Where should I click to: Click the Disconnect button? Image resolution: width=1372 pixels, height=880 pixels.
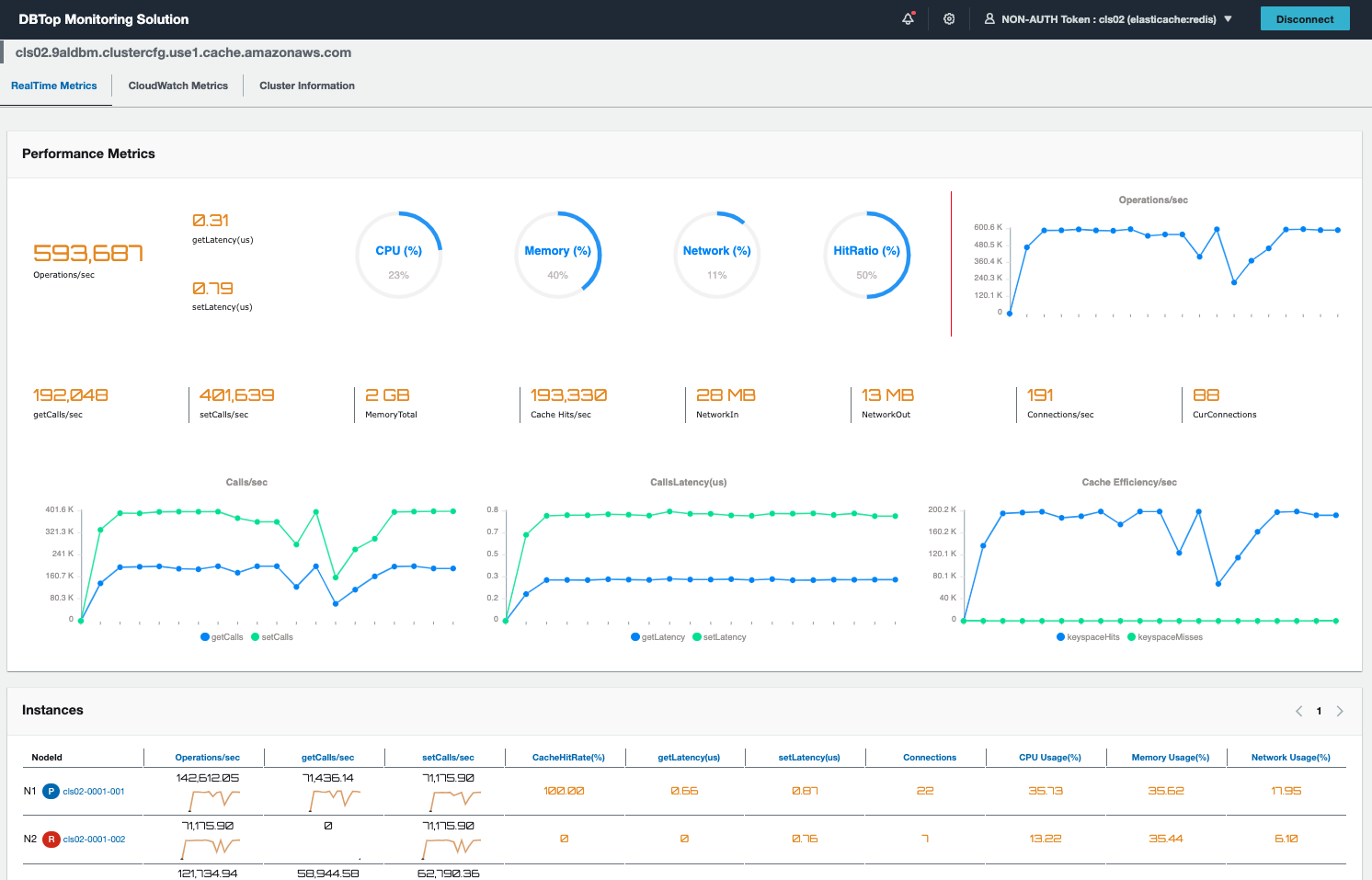pyautogui.click(x=1305, y=18)
